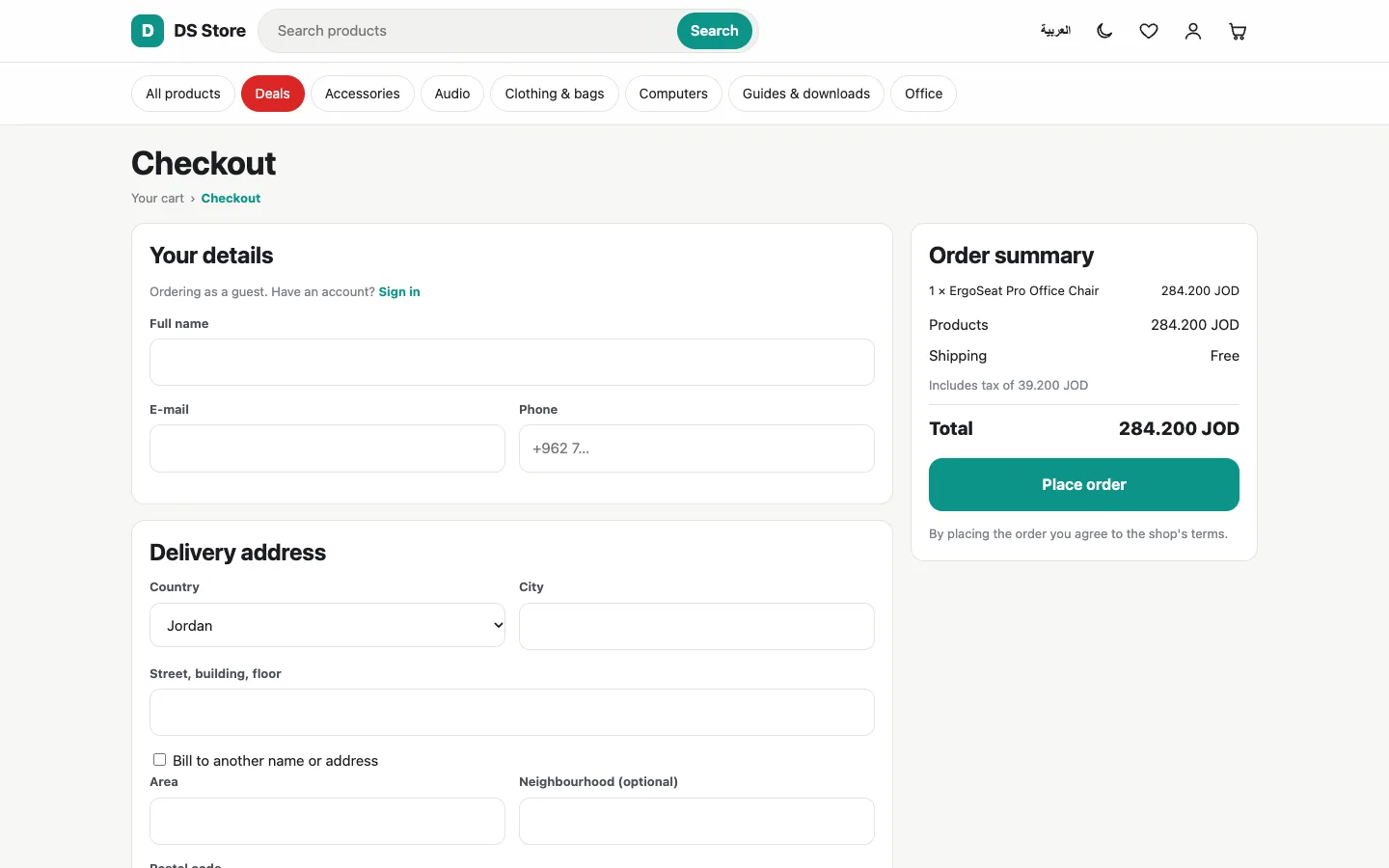The image size is (1389, 868).
Task: Click the Shipping Free value
Action: pyautogui.click(x=1224, y=356)
